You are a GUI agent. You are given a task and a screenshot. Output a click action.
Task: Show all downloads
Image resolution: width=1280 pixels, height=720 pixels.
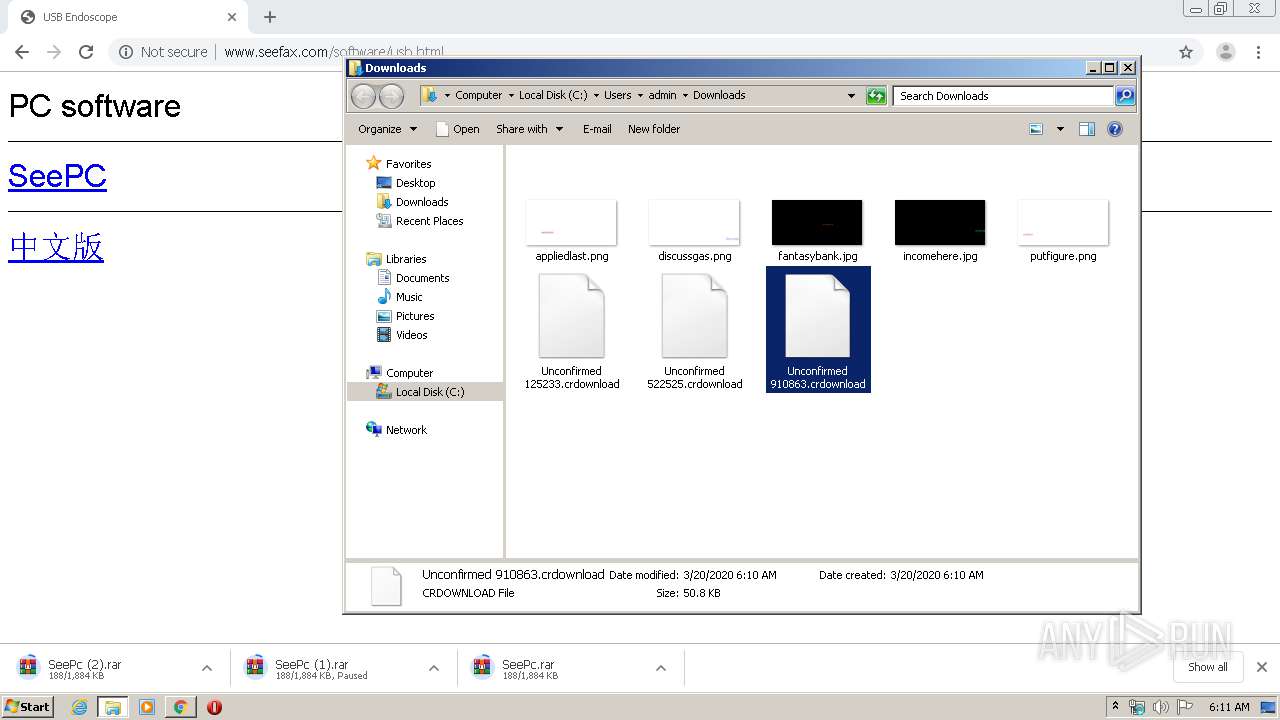coord(1208,667)
